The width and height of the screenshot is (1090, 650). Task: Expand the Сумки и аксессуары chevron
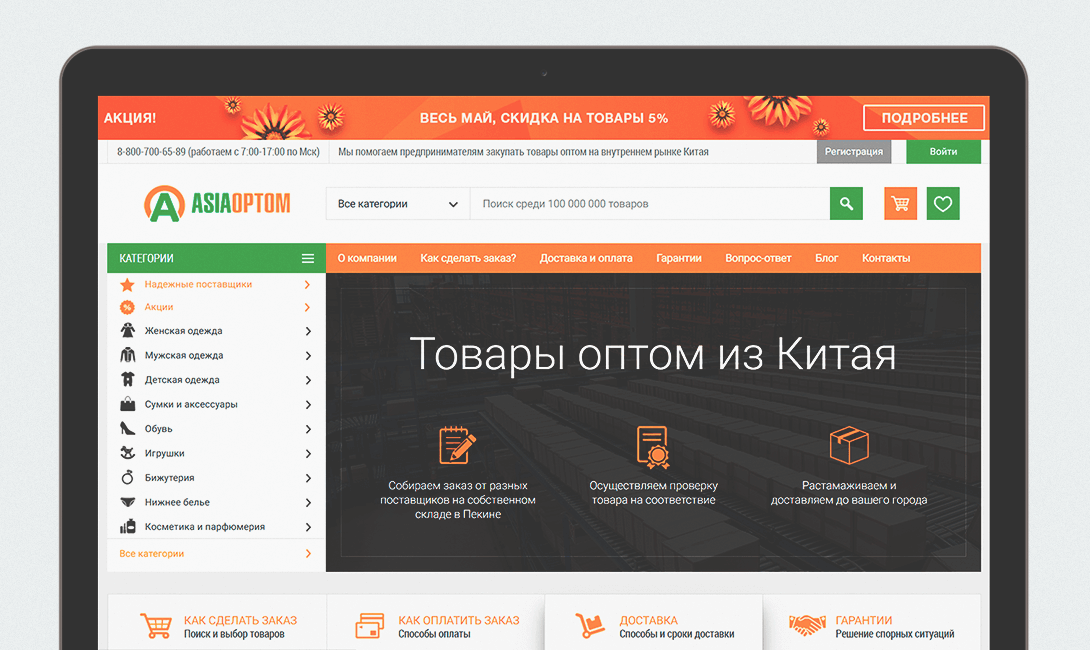click(307, 405)
